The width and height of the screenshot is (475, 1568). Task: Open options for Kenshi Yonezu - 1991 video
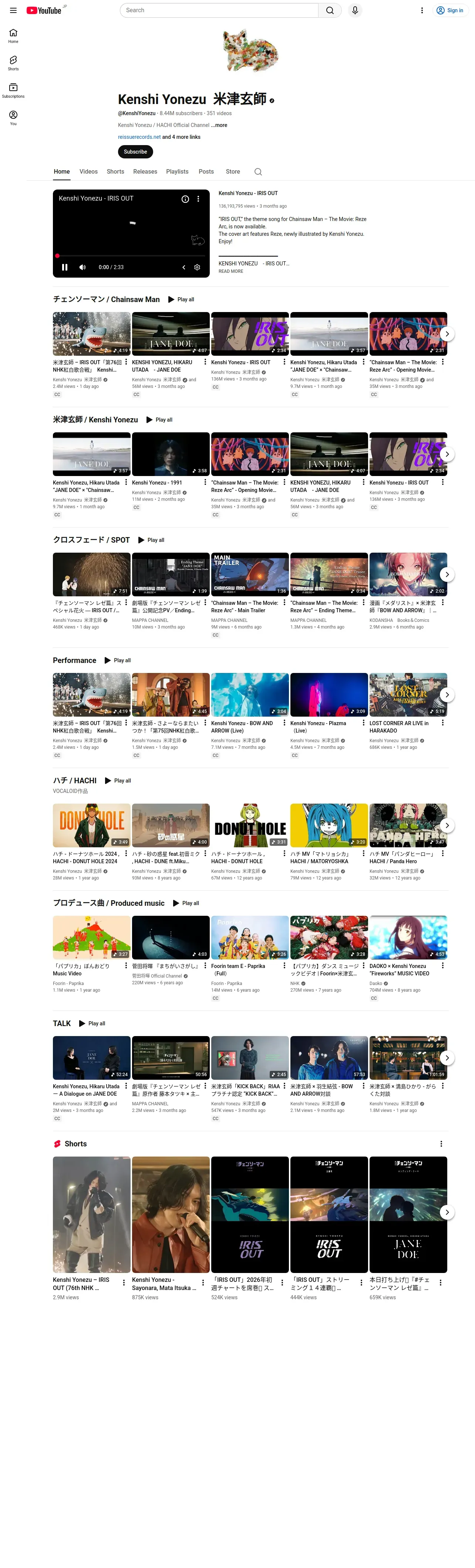[x=206, y=483]
